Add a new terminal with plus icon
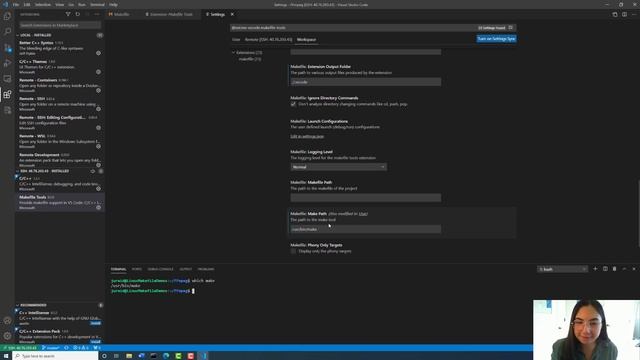 [x=595, y=269]
